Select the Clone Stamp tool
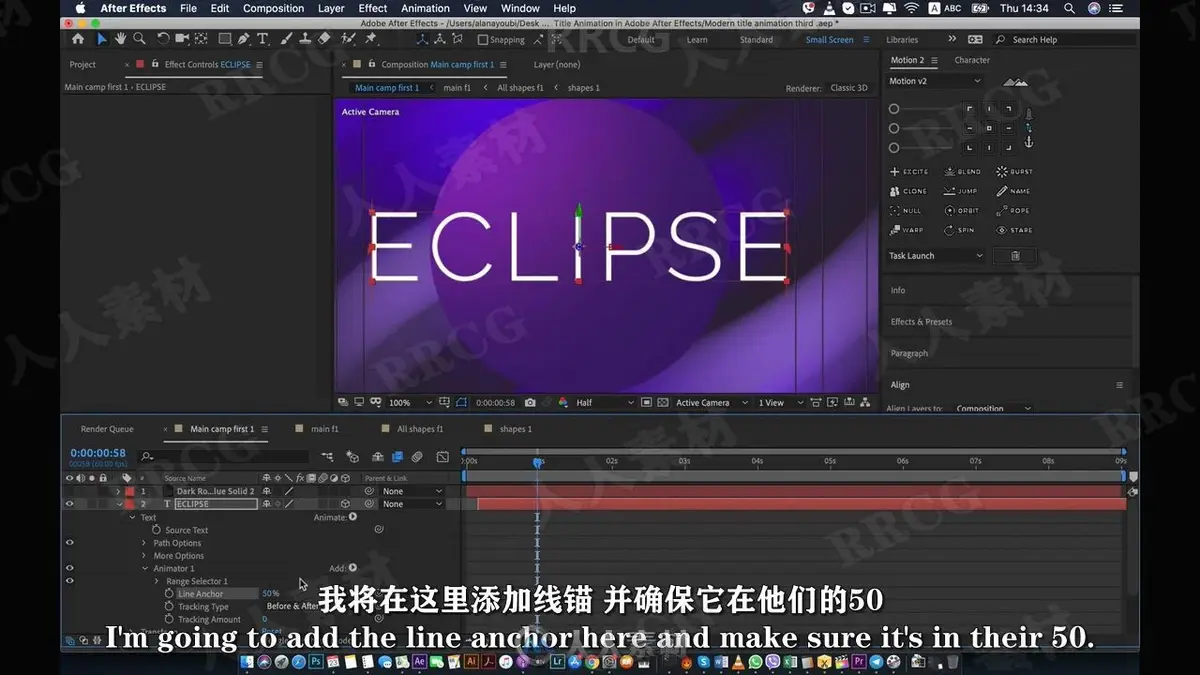 [x=304, y=39]
